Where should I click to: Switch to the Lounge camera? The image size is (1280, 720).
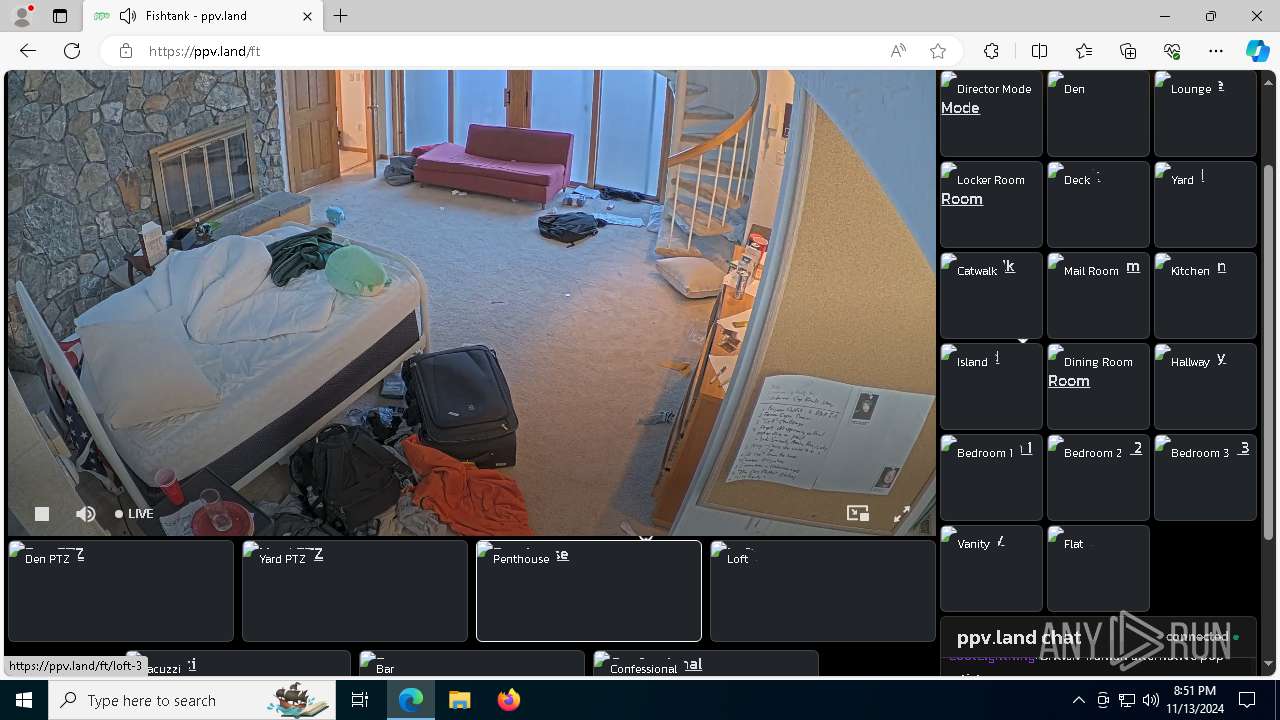[x=1205, y=113]
